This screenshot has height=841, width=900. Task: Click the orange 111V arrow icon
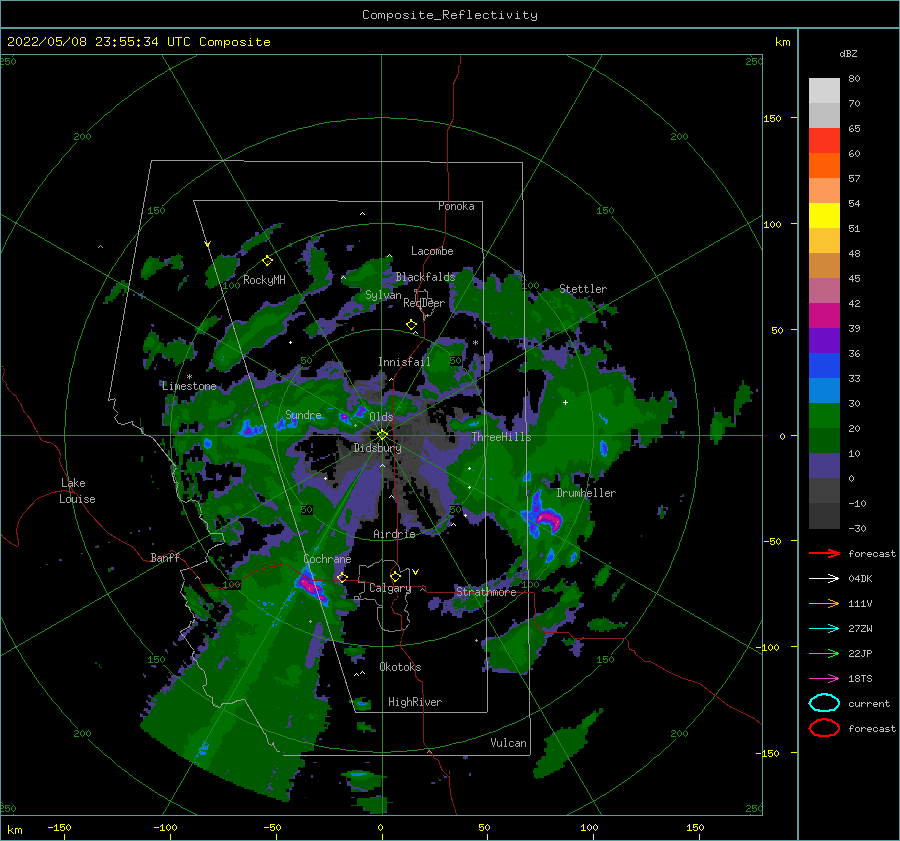[824, 603]
